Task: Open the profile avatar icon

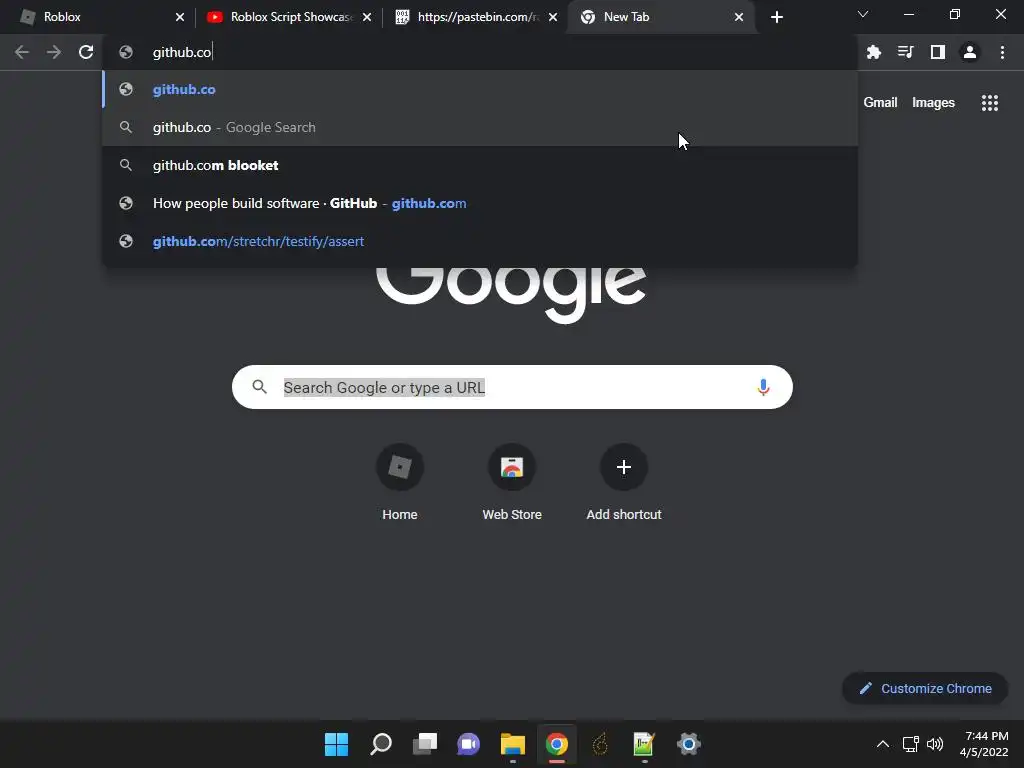Action: pyautogui.click(x=970, y=52)
